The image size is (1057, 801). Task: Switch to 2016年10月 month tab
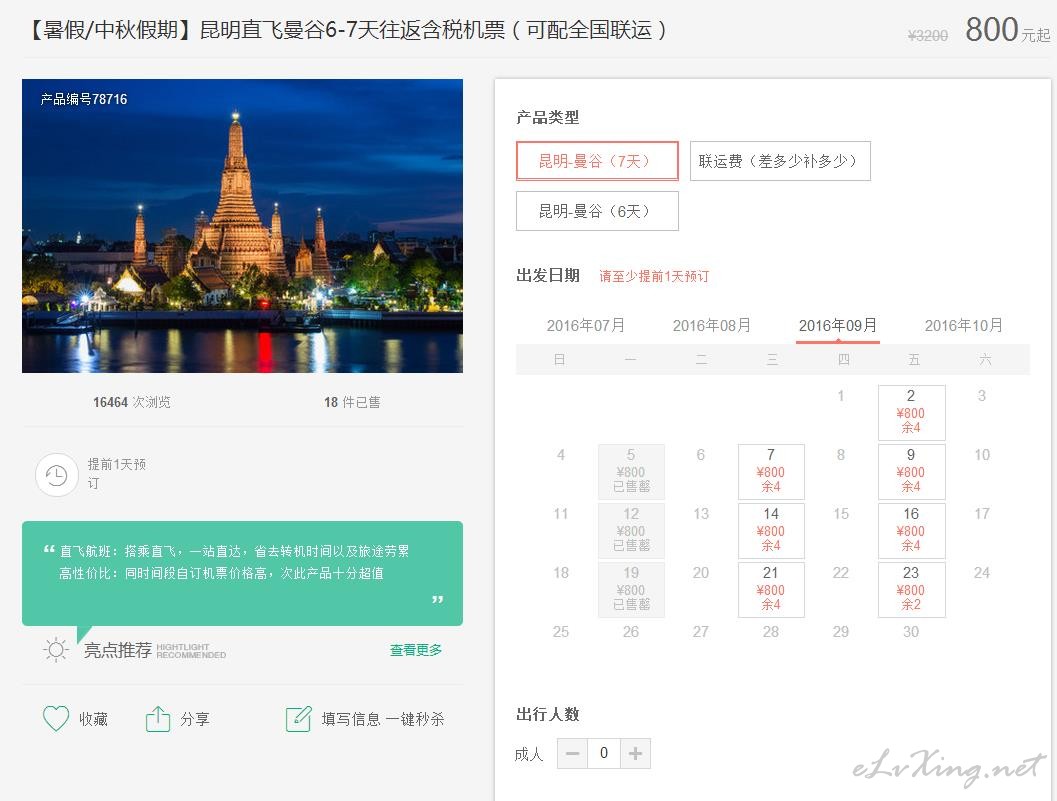tap(963, 326)
